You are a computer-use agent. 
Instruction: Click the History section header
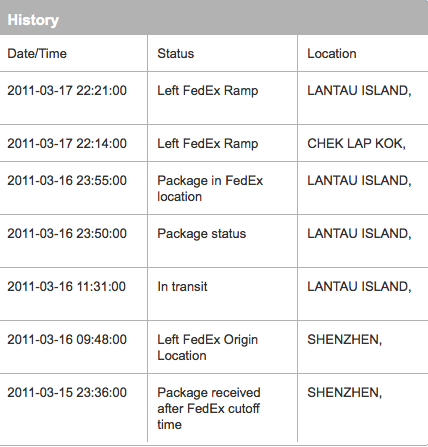pos(33,20)
